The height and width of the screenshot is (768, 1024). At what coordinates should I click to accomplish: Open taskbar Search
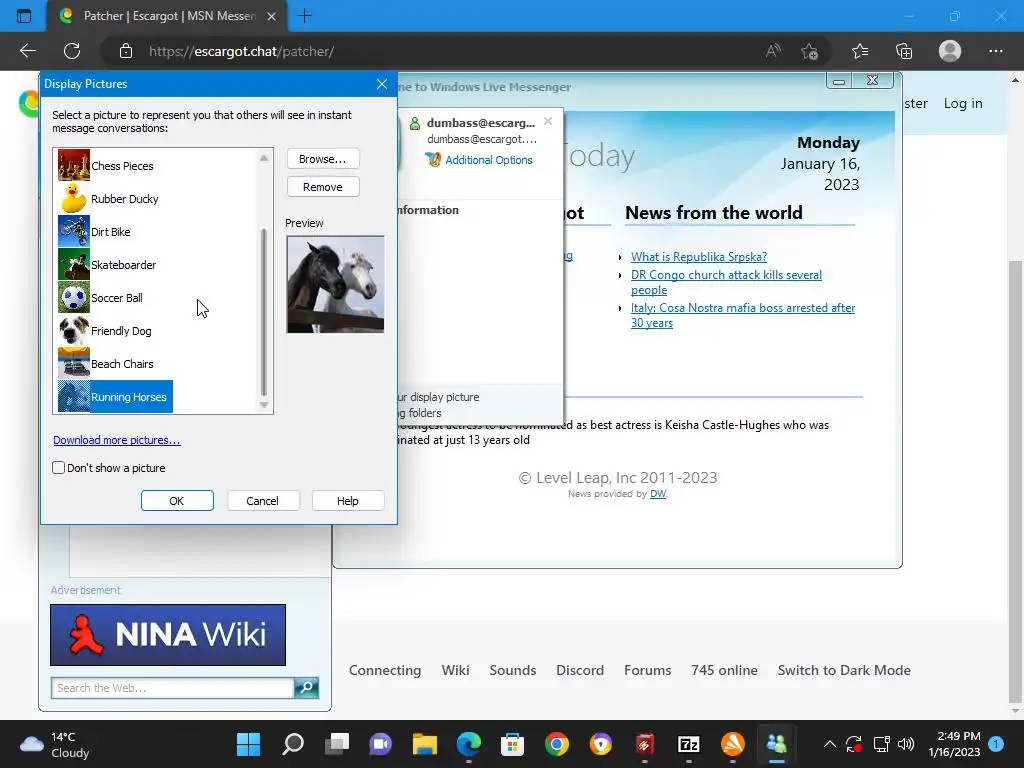pos(293,744)
